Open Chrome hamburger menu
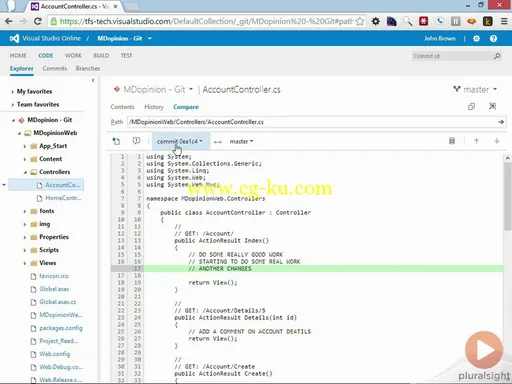The width and height of the screenshot is (512, 384). 504,21
